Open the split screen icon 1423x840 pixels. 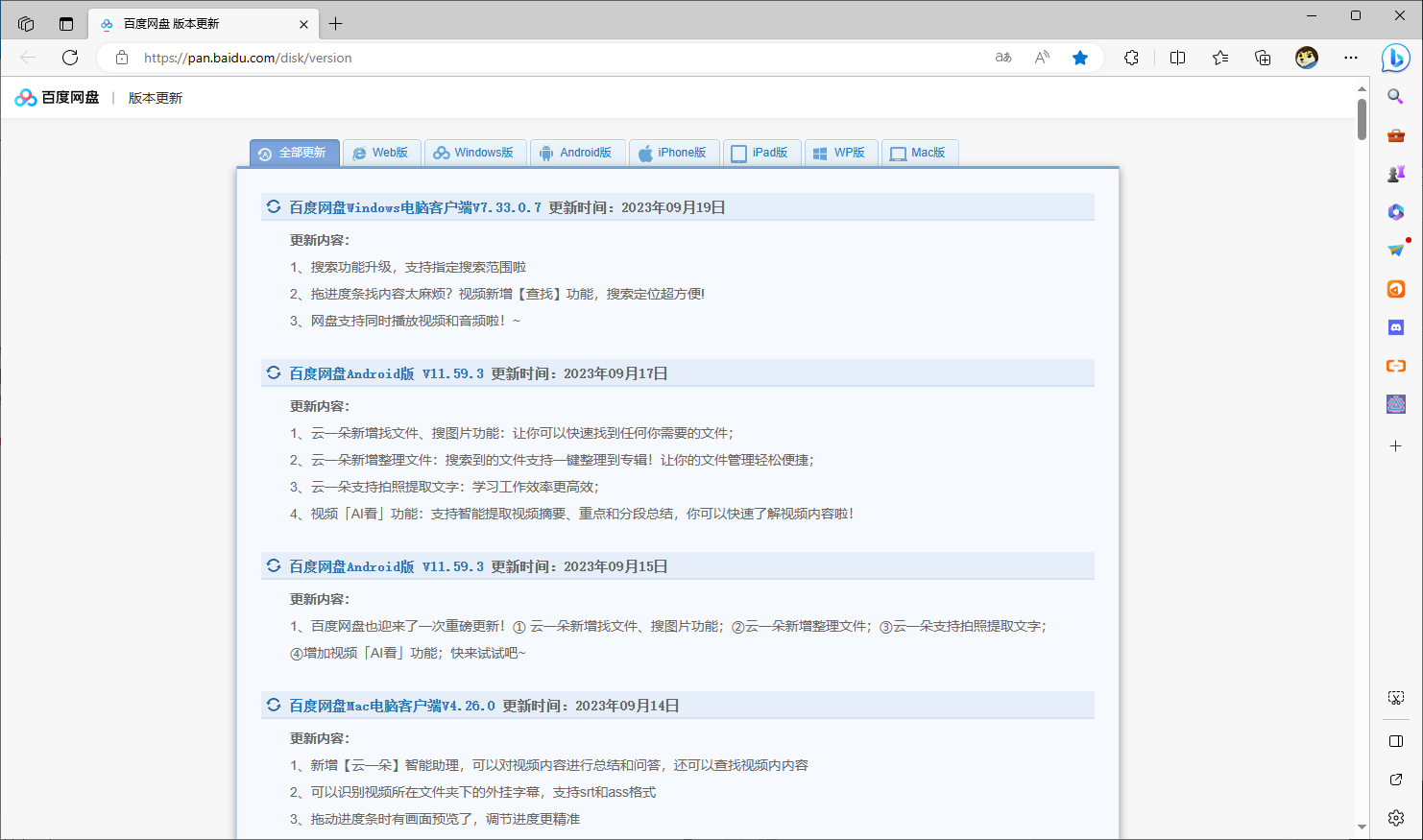click(x=1177, y=58)
